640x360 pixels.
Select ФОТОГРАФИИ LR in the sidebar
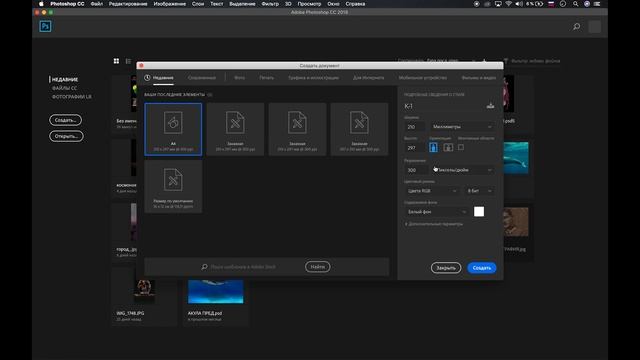71,97
